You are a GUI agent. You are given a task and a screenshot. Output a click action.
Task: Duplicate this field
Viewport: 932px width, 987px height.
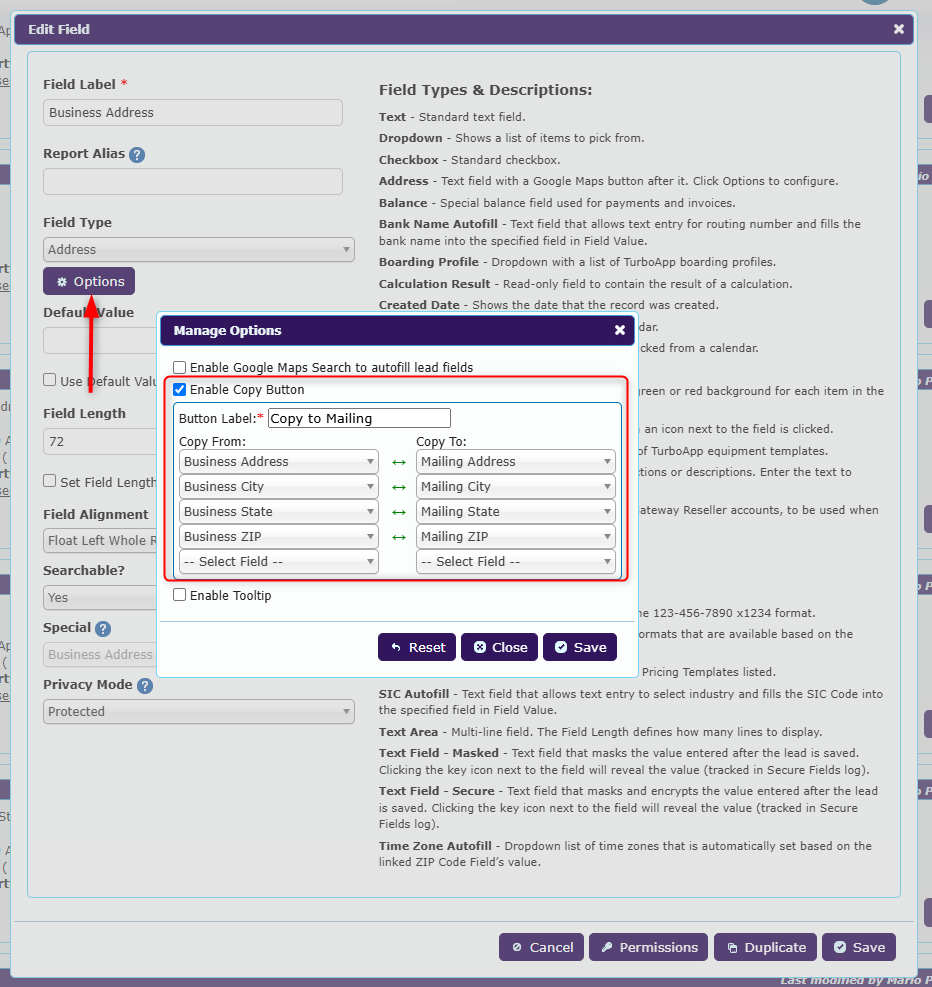pos(765,947)
